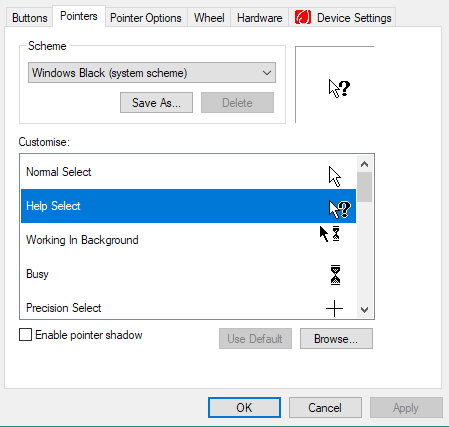Viewport: 449px width, 427px height.
Task: Click the Working In Background cursor icon
Action: coord(330,234)
